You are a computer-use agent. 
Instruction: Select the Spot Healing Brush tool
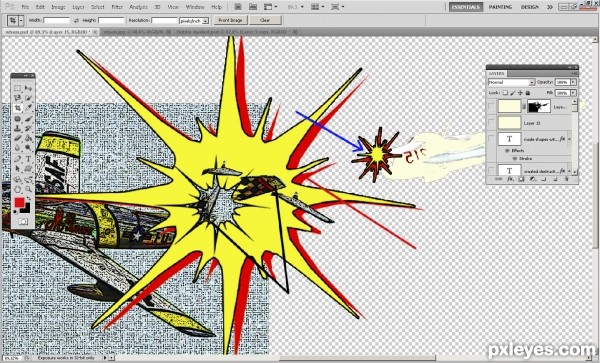[x=18, y=118]
